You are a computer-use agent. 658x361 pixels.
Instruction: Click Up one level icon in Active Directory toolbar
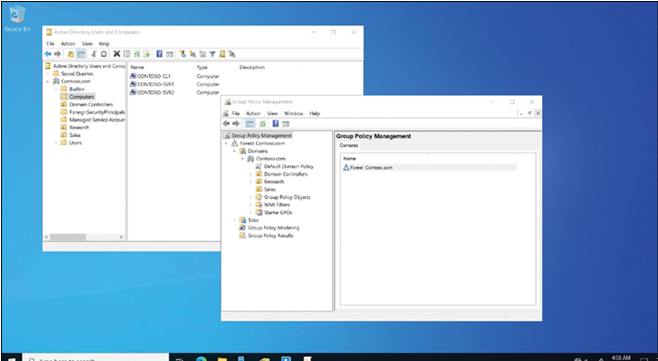click(71, 54)
